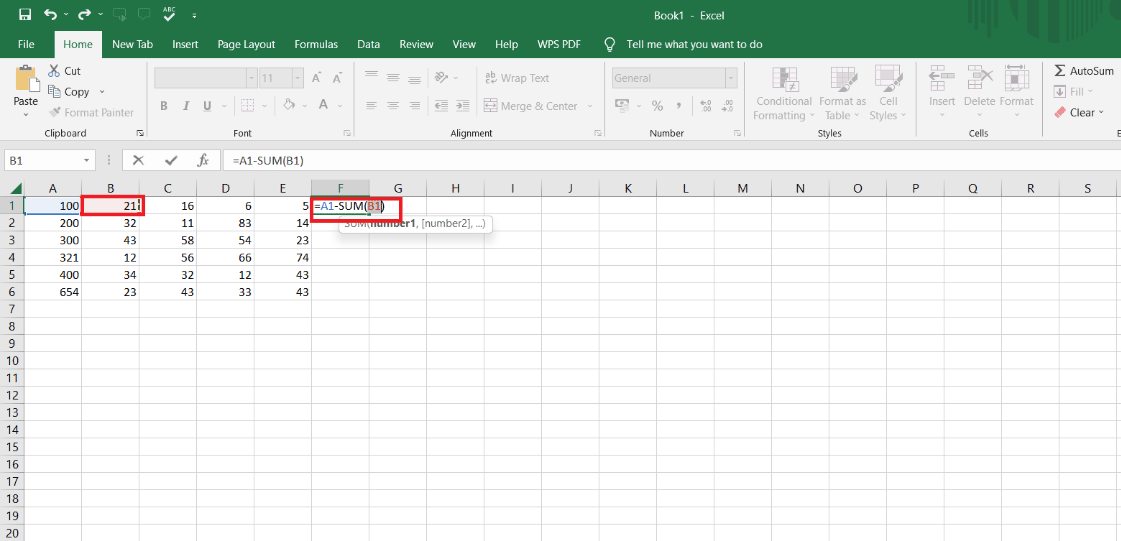The height and width of the screenshot is (541, 1121).
Task: Click the AutoSum button
Action: click(1084, 71)
